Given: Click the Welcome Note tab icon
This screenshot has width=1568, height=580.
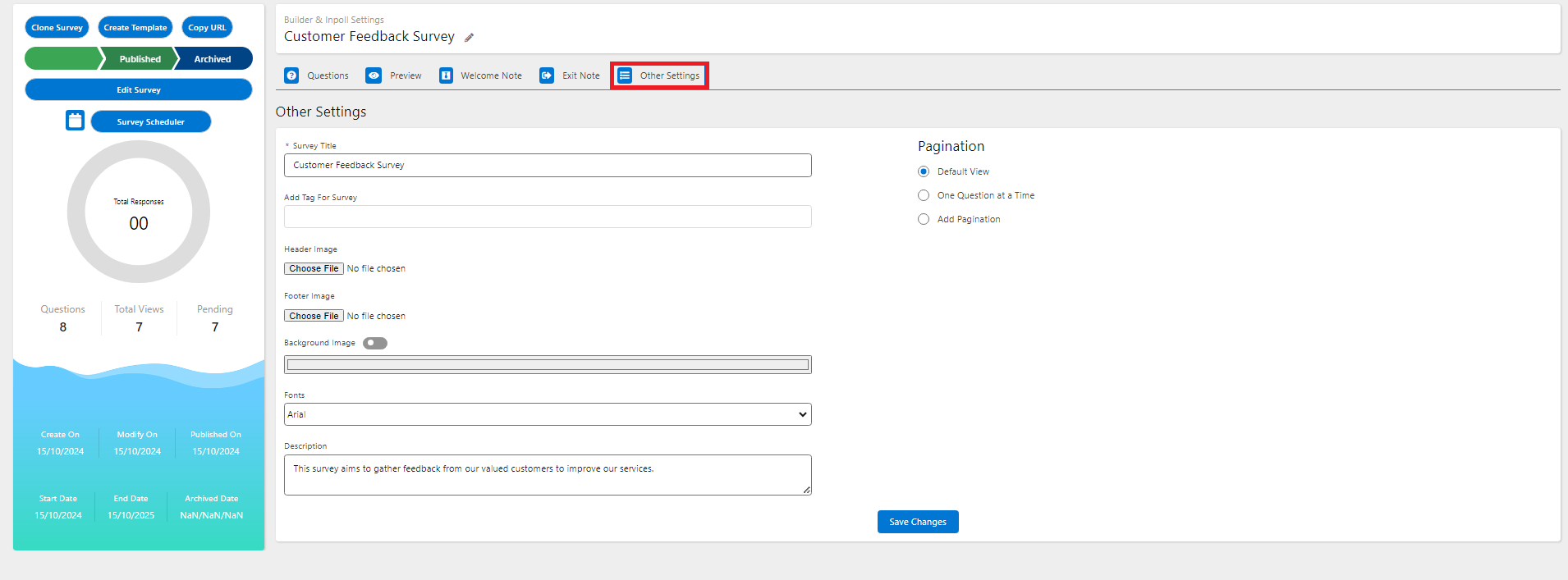Looking at the screenshot, I should click(446, 75).
